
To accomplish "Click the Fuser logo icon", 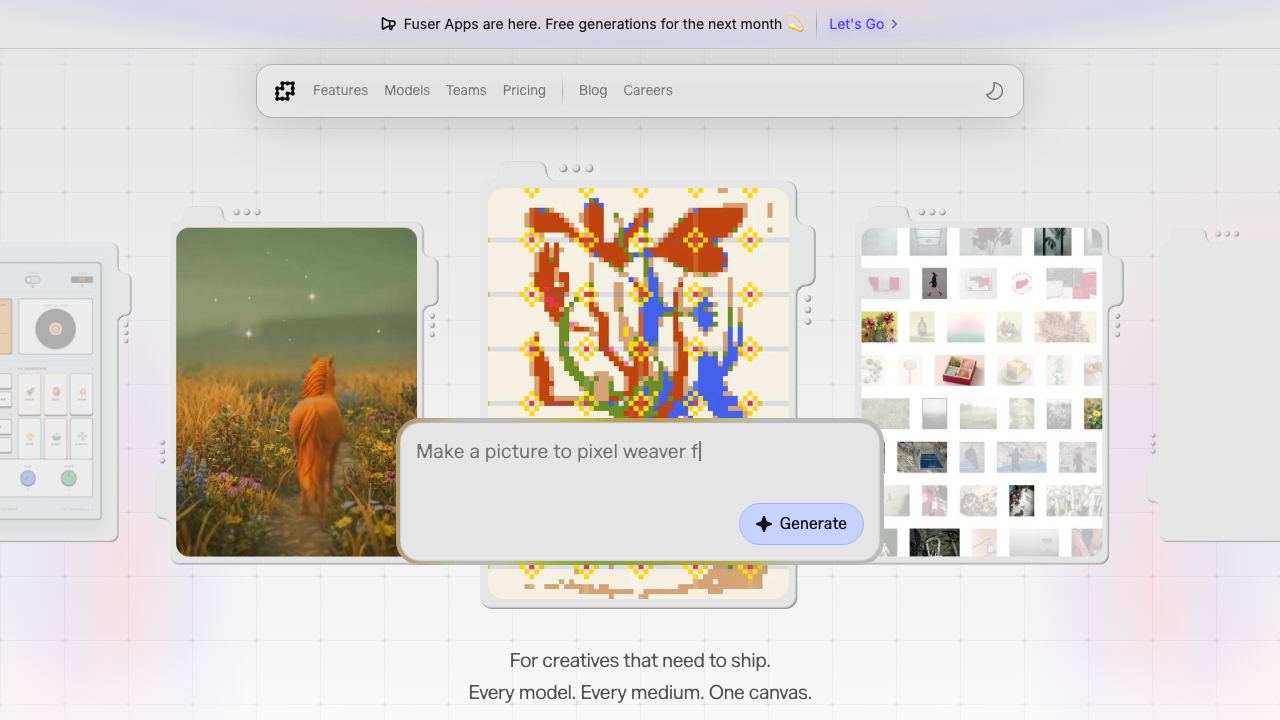I will click(285, 91).
